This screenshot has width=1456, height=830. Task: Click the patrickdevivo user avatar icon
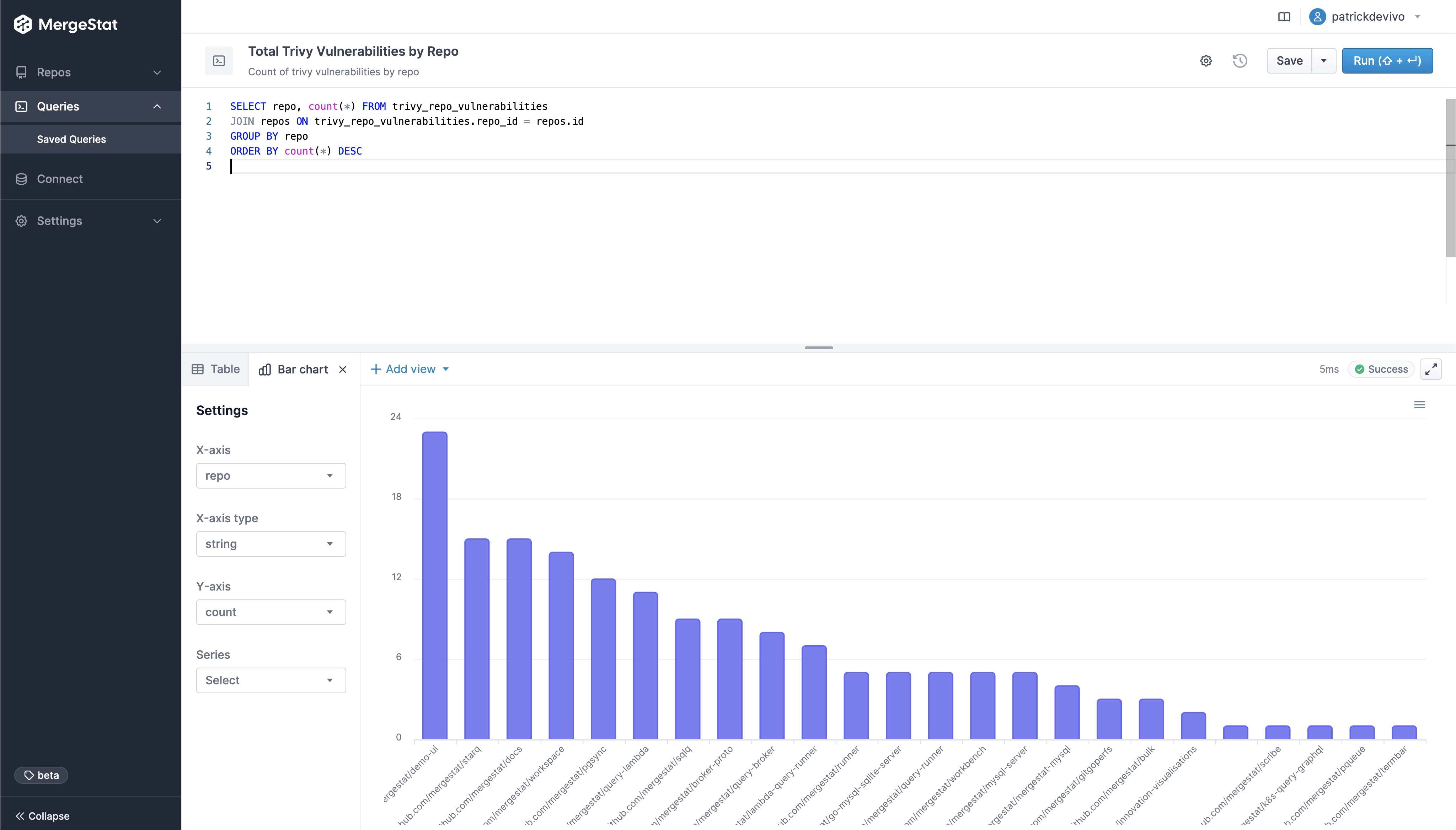tap(1317, 17)
